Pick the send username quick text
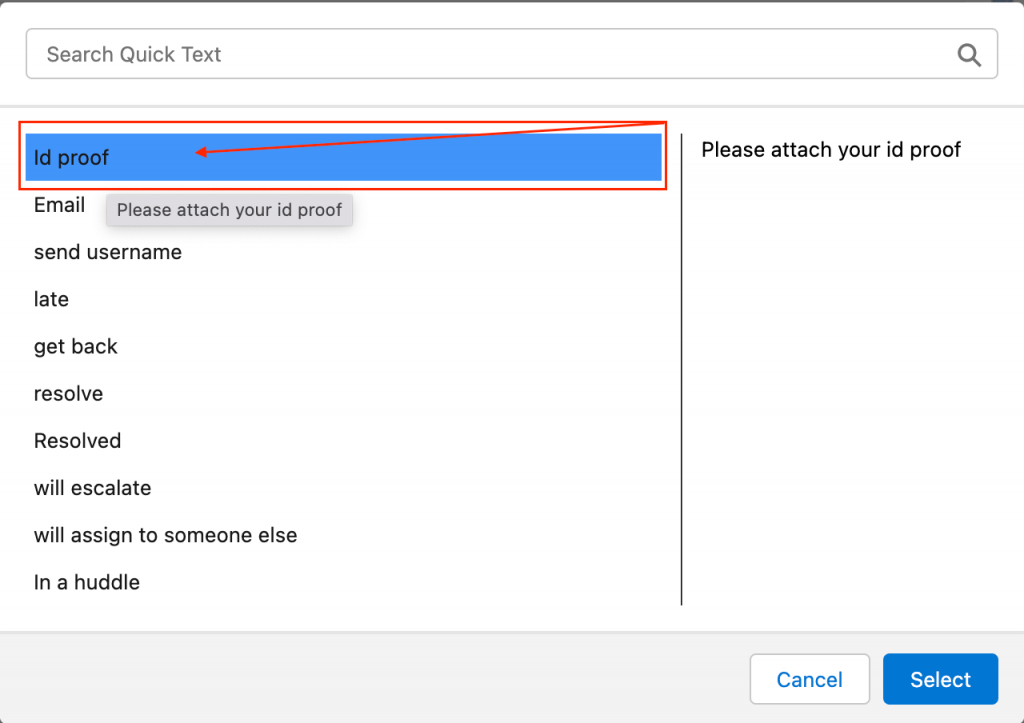Image resolution: width=1024 pixels, height=723 pixels. [x=108, y=252]
